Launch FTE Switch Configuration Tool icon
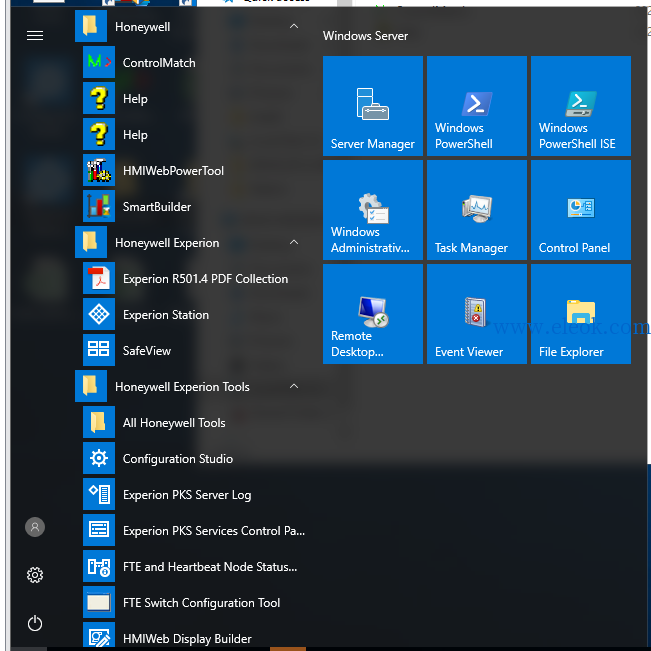This screenshot has height=651, width=651. click(99, 602)
